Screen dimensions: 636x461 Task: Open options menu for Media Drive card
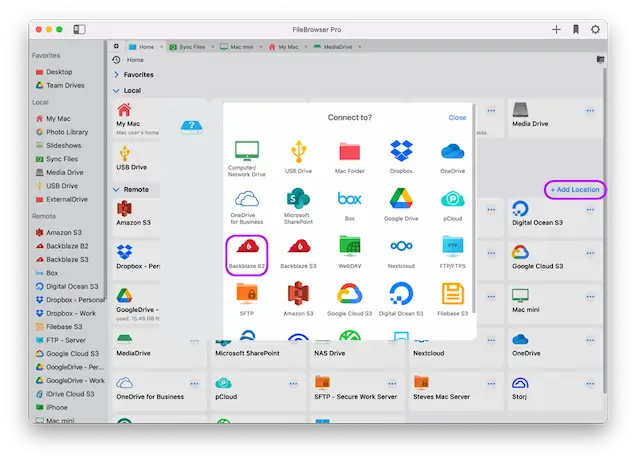coord(590,110)
